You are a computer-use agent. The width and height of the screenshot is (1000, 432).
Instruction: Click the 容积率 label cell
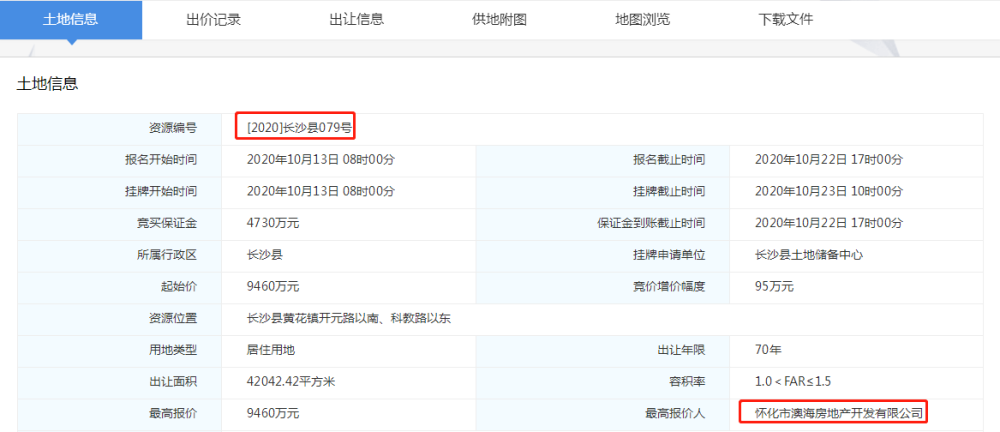tap(603, 383)
